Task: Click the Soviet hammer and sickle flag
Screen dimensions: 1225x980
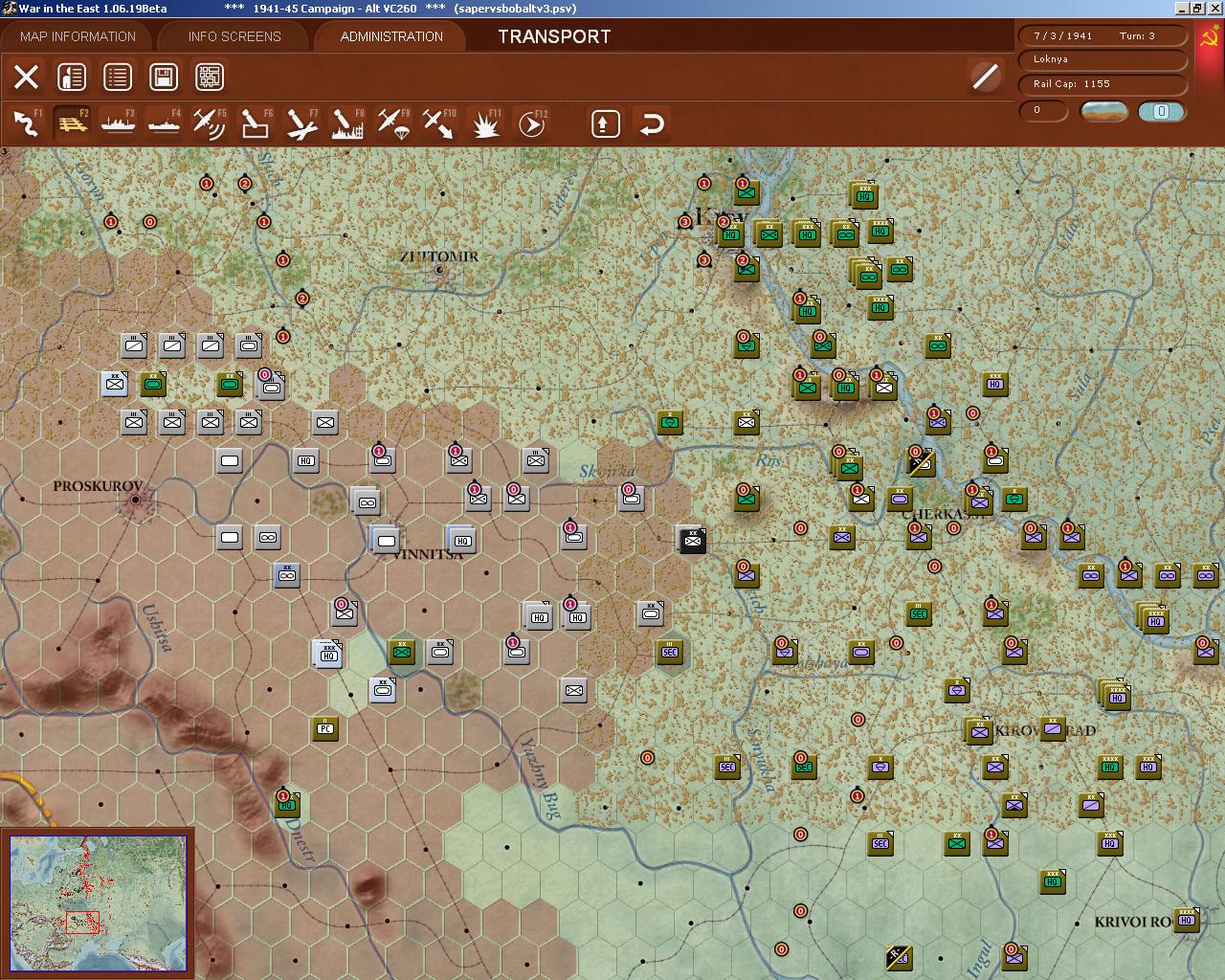Action: [1208, 38]
